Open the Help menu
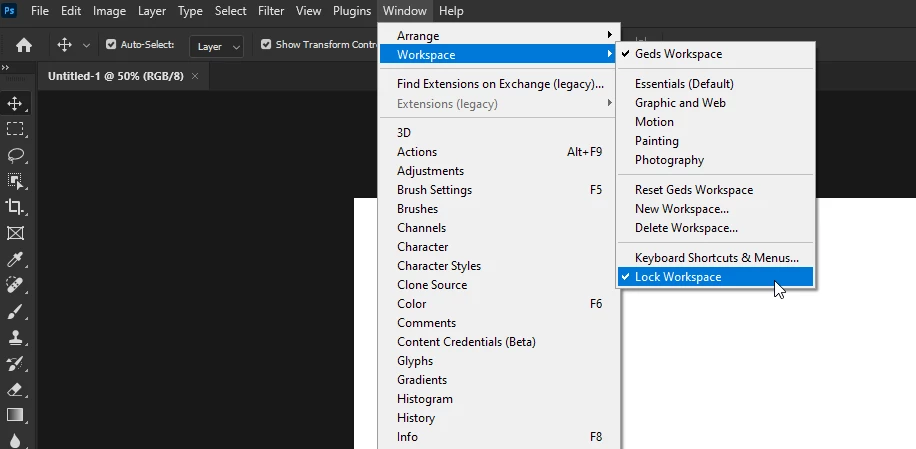The width and height of the screenshot is (916, 449). 451,11
